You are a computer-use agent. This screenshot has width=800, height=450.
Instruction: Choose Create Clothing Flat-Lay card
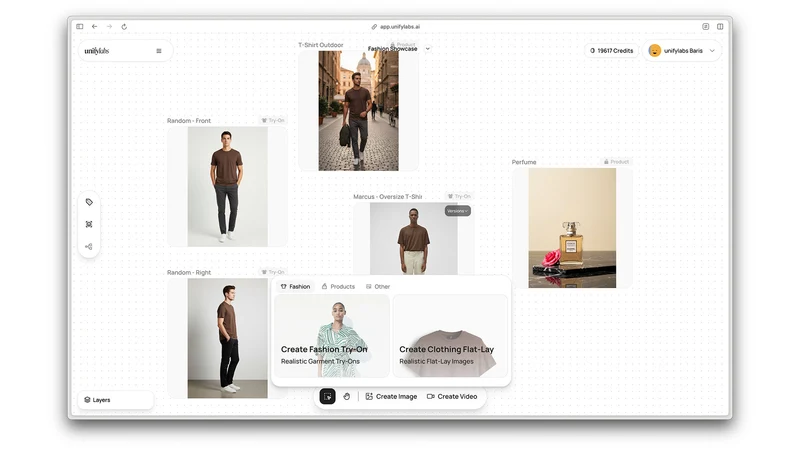pyautogui.click(x=450, y=336)
